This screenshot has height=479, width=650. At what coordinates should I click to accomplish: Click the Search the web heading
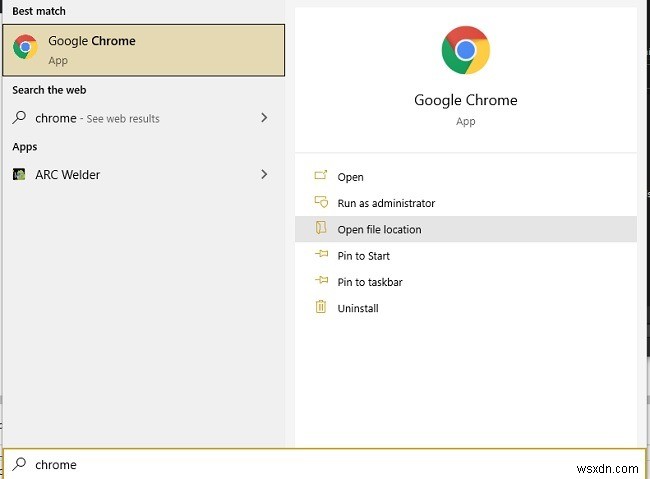pos(49,90)
